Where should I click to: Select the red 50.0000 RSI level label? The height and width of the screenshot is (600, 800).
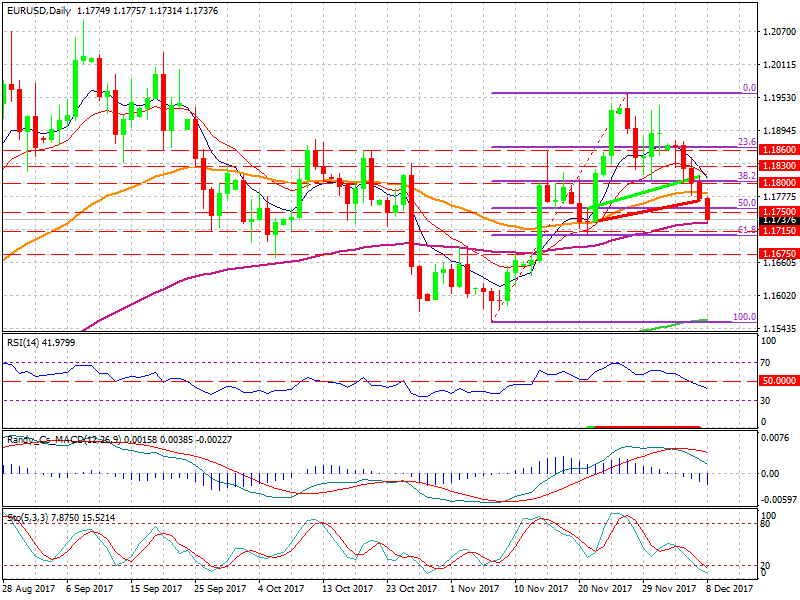pos(779,381)
